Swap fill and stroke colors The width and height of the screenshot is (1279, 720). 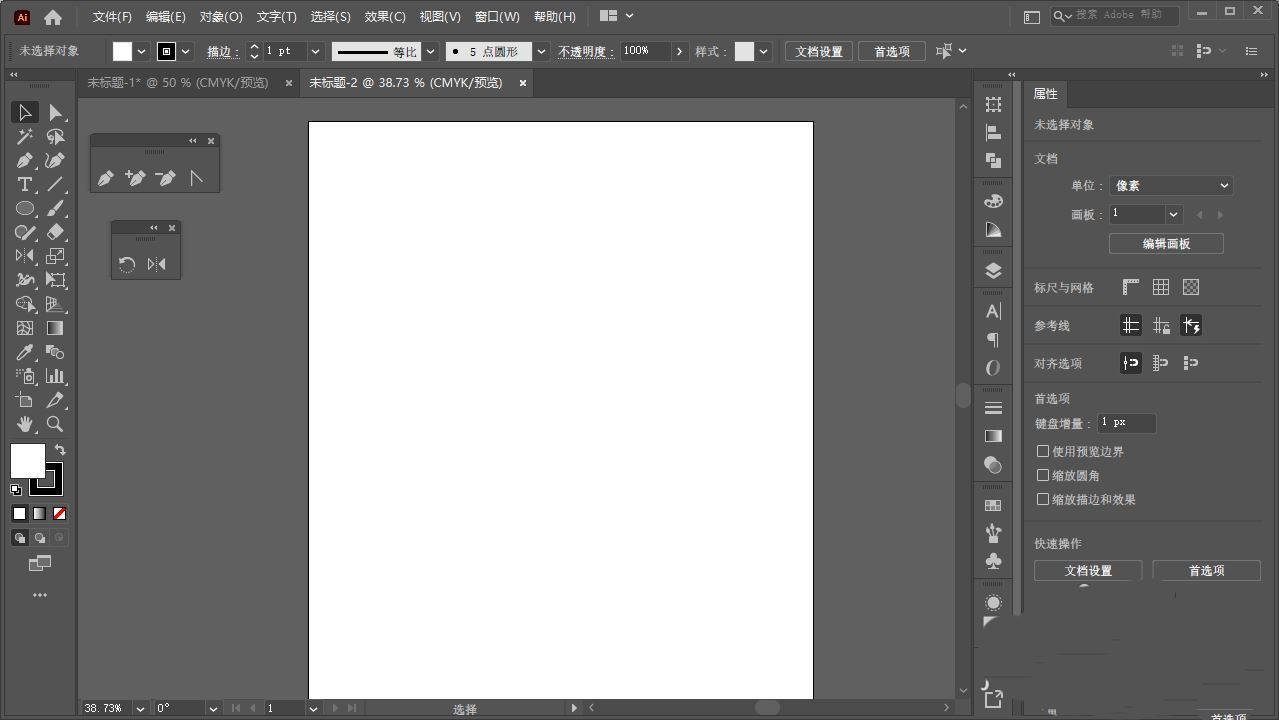(x=60, y=450)
